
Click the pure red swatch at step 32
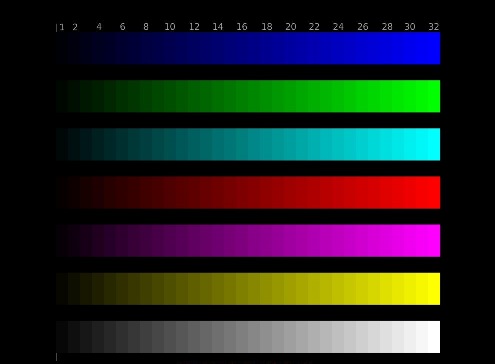pos(434,193)
